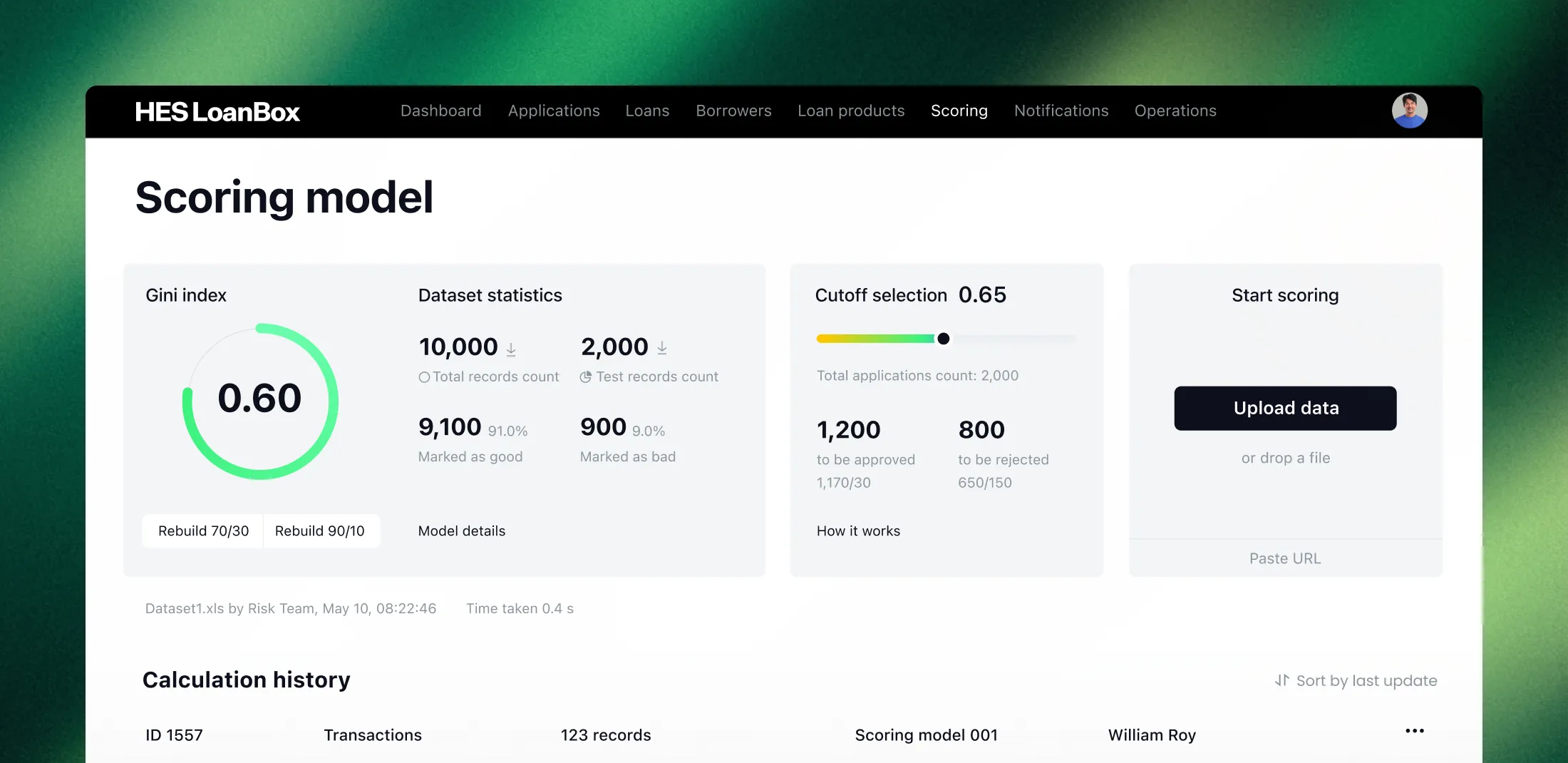Screen dimensions: 1568x763
Task: Click the Dataset statistics heading
Action: click(x=490, y=295)
